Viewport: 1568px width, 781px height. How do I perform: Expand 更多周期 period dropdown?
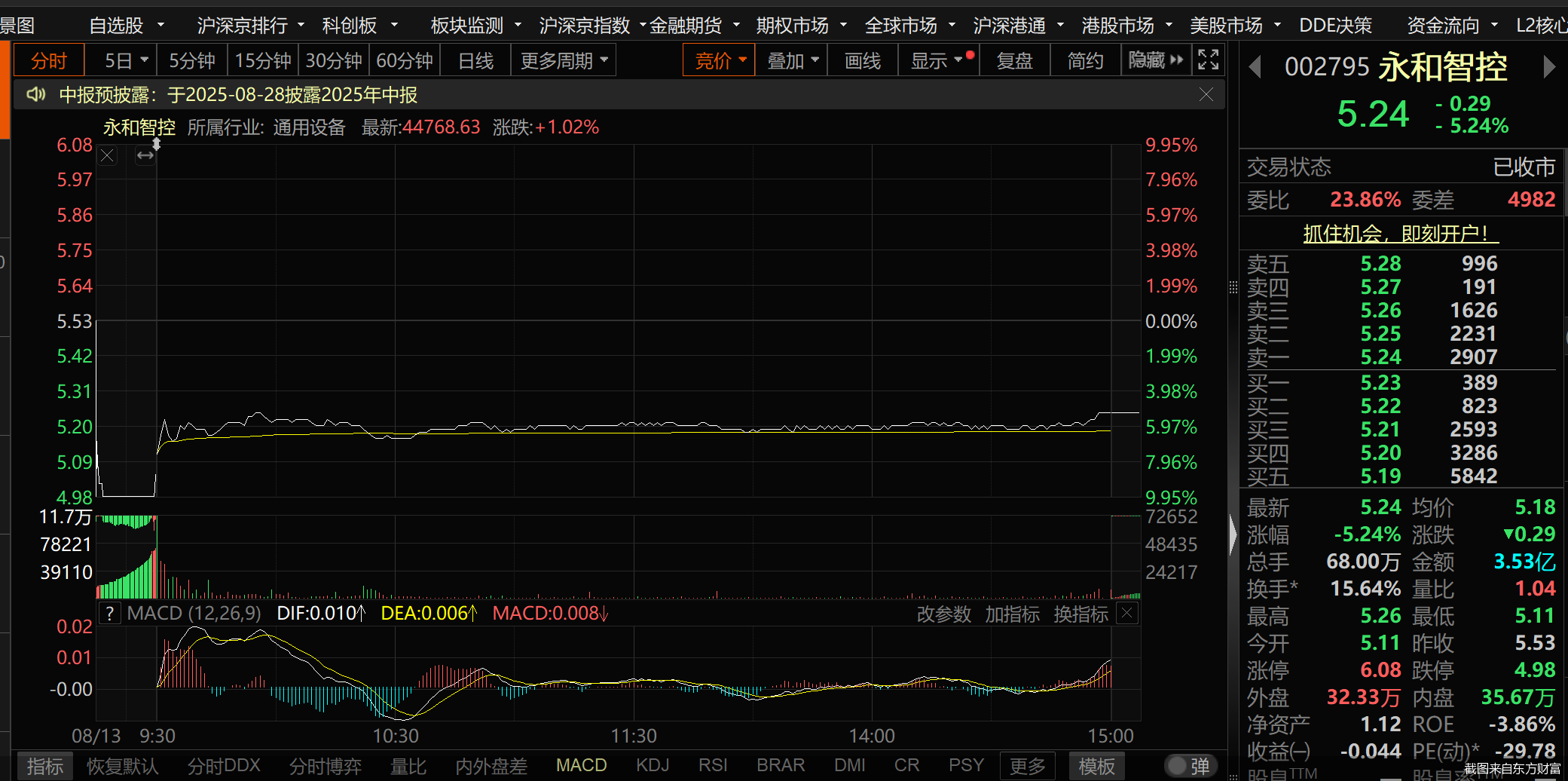click(x=564, y=60)
